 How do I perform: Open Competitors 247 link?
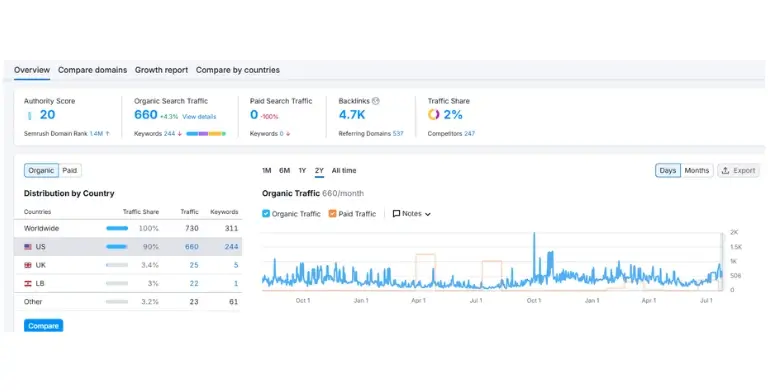point(469,134)
